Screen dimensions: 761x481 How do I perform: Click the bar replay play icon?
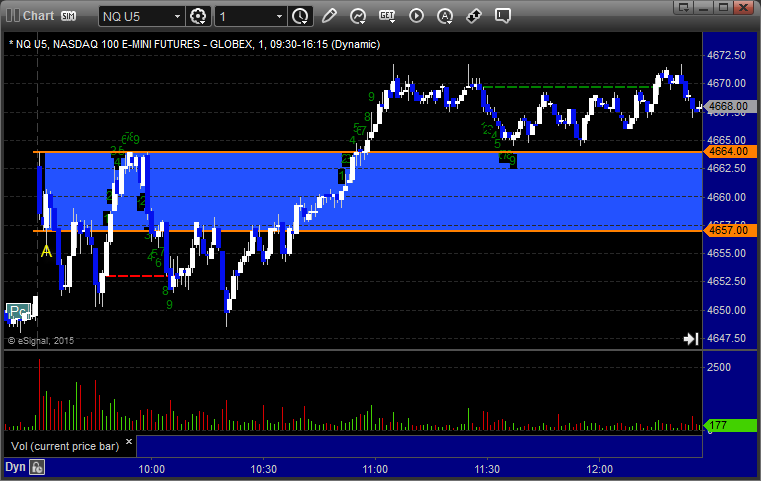point(416,16)
